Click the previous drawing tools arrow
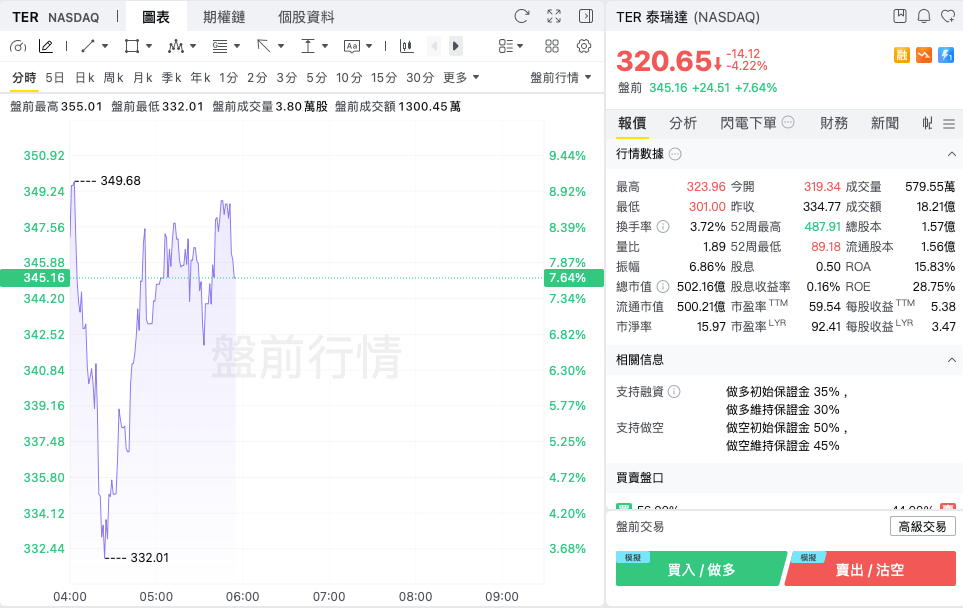 click(x=434, y=46)
